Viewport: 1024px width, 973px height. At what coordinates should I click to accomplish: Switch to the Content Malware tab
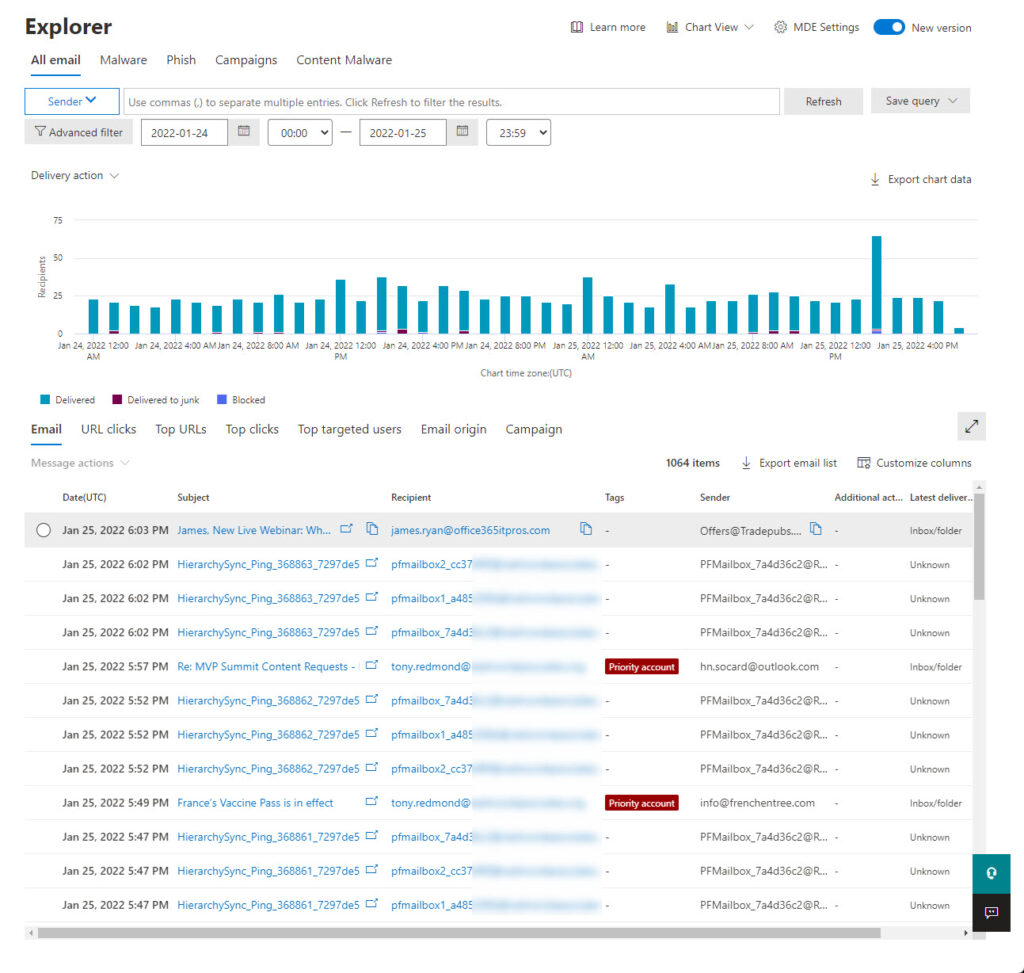pyautogui.click(x=344, y=60)
